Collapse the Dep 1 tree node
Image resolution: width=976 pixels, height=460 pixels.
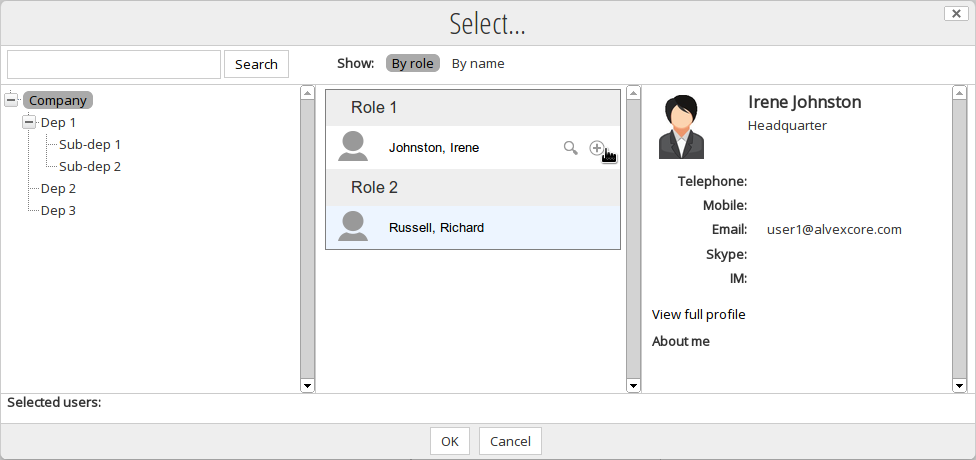pos(29,122)
